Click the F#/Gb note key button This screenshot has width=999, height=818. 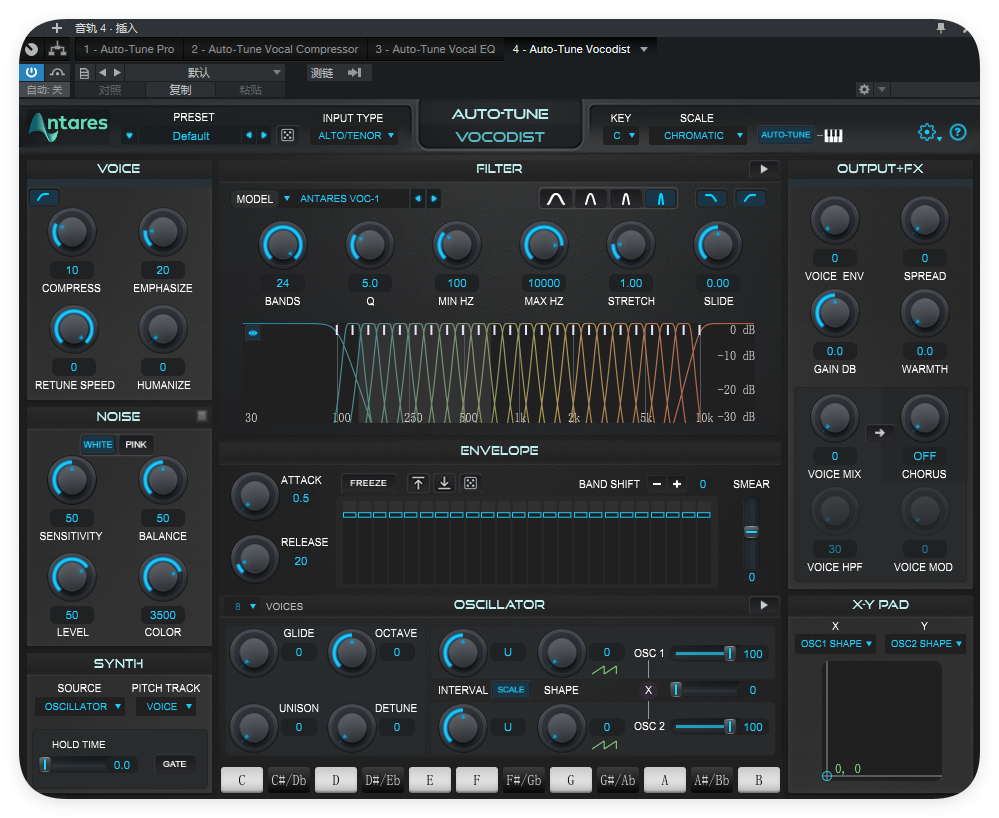pos(523,780)
